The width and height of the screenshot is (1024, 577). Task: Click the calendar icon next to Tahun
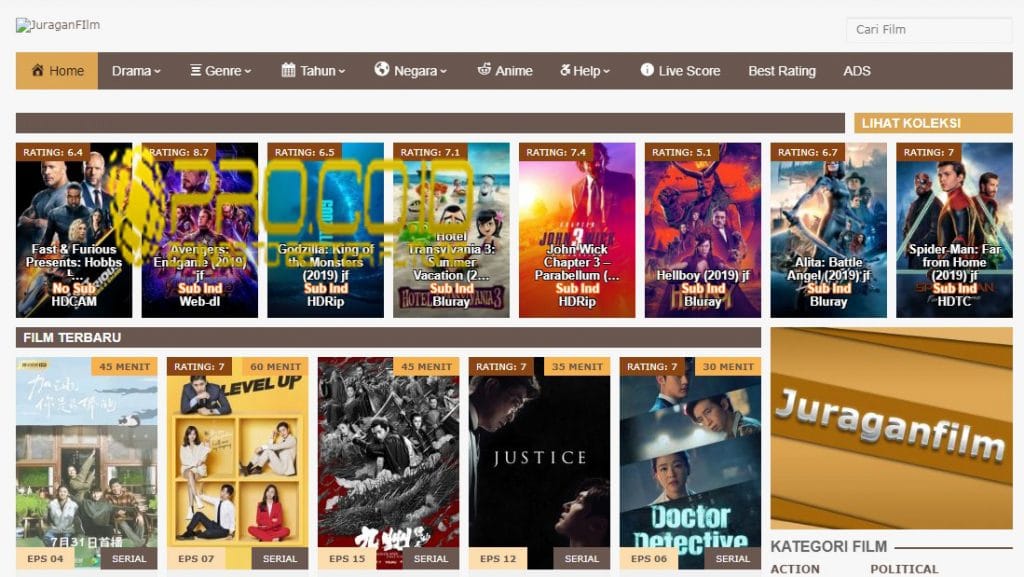(291, 71)
